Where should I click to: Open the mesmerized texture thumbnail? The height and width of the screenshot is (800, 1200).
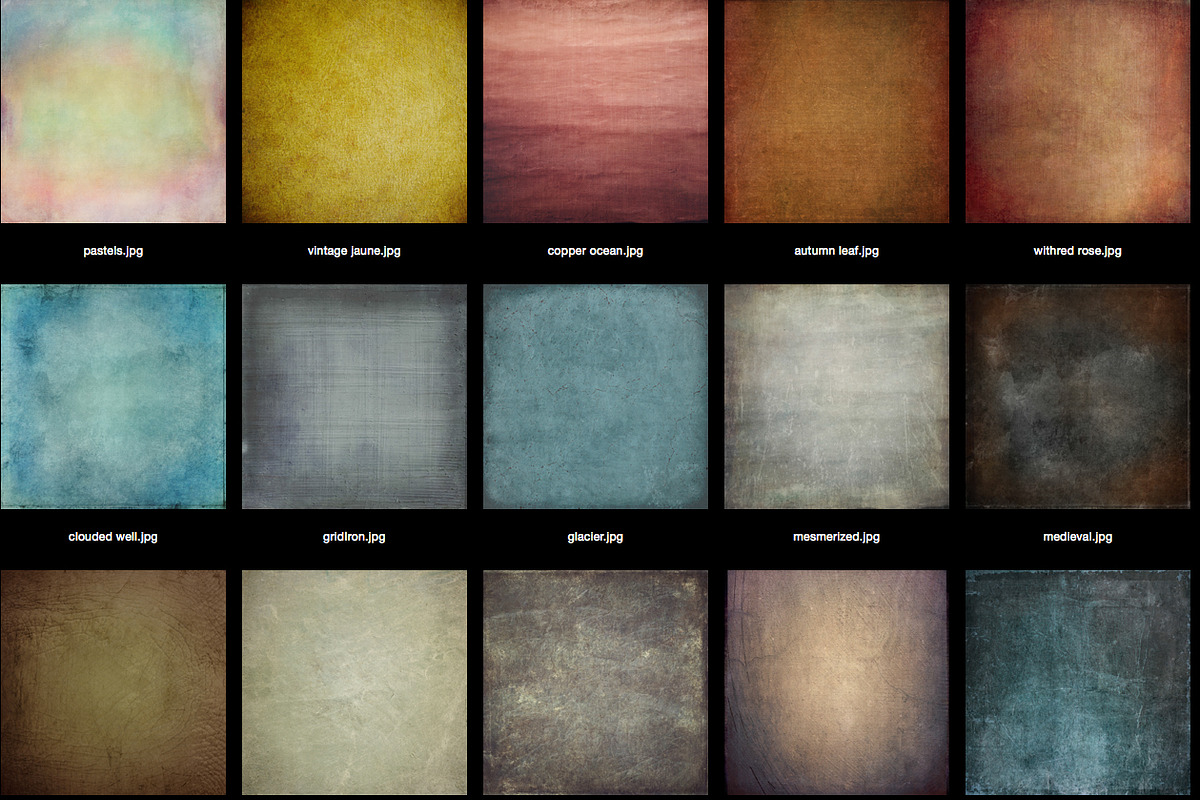click(836, 396)
